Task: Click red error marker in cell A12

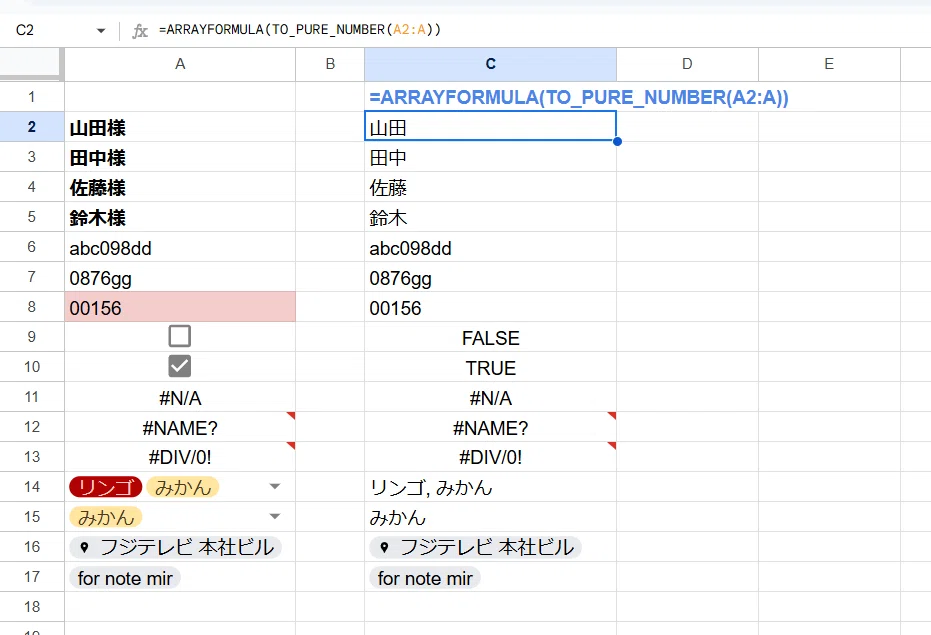Action: point(292,415)
